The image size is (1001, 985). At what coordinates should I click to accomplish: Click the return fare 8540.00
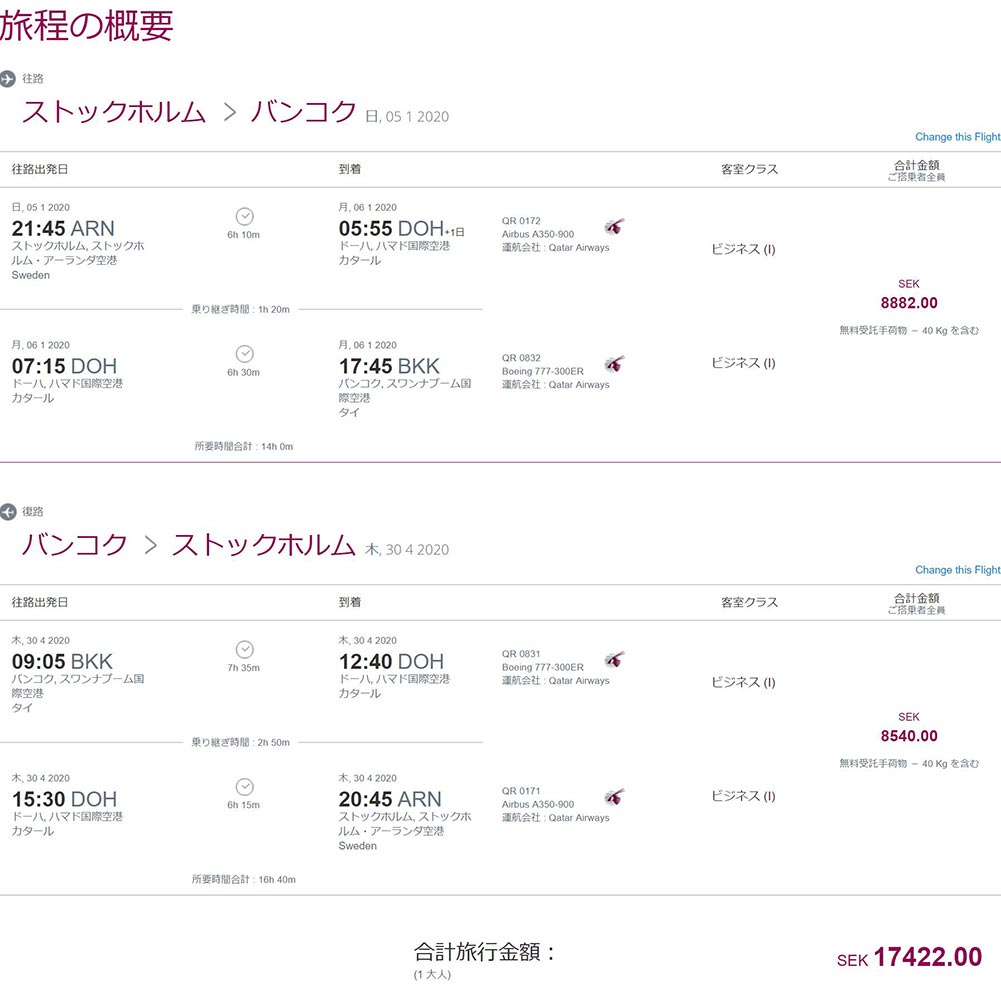(909, 736)
